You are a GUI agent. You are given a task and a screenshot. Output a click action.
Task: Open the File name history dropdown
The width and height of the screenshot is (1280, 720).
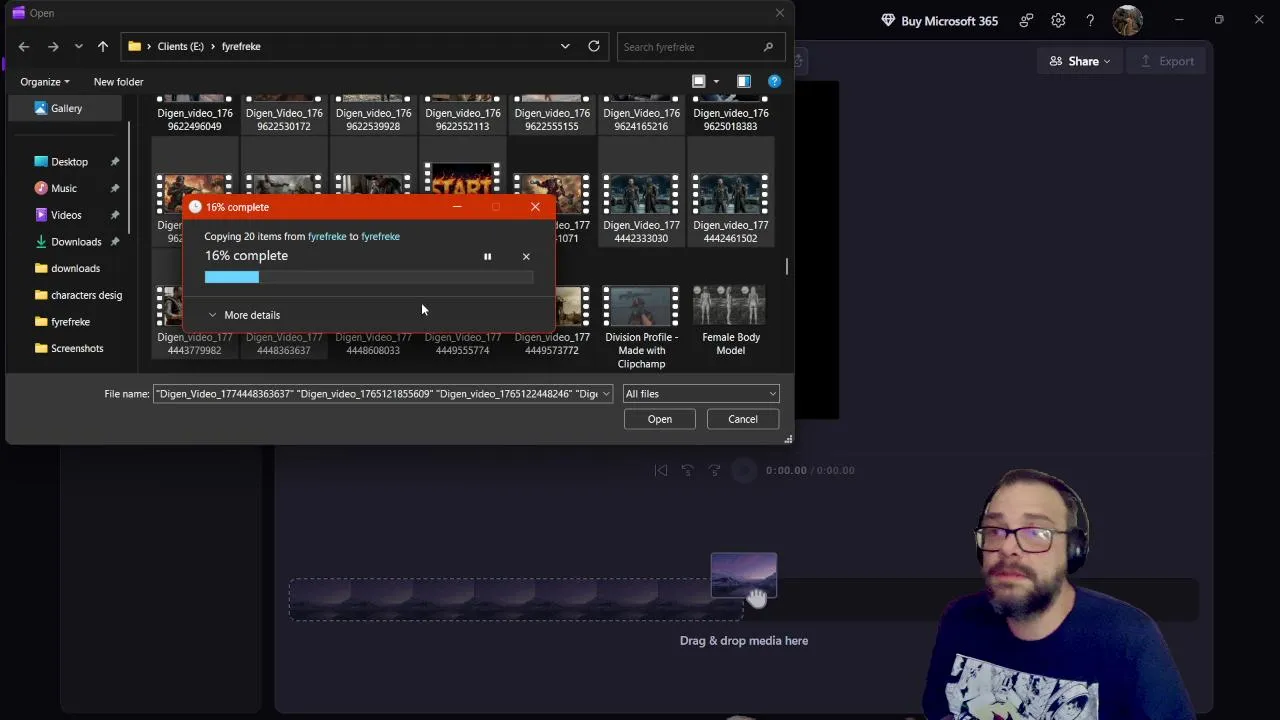(605, 394)
